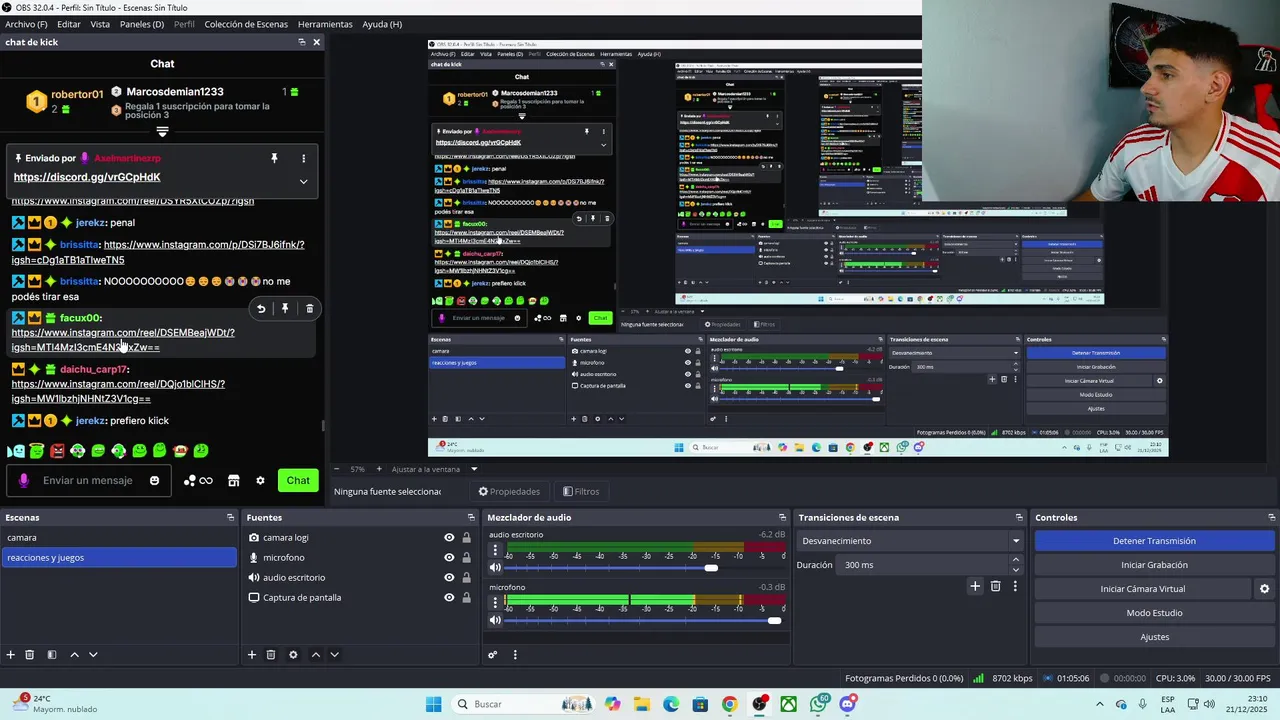Click Detener Transmisión button

coord(1154,541)
